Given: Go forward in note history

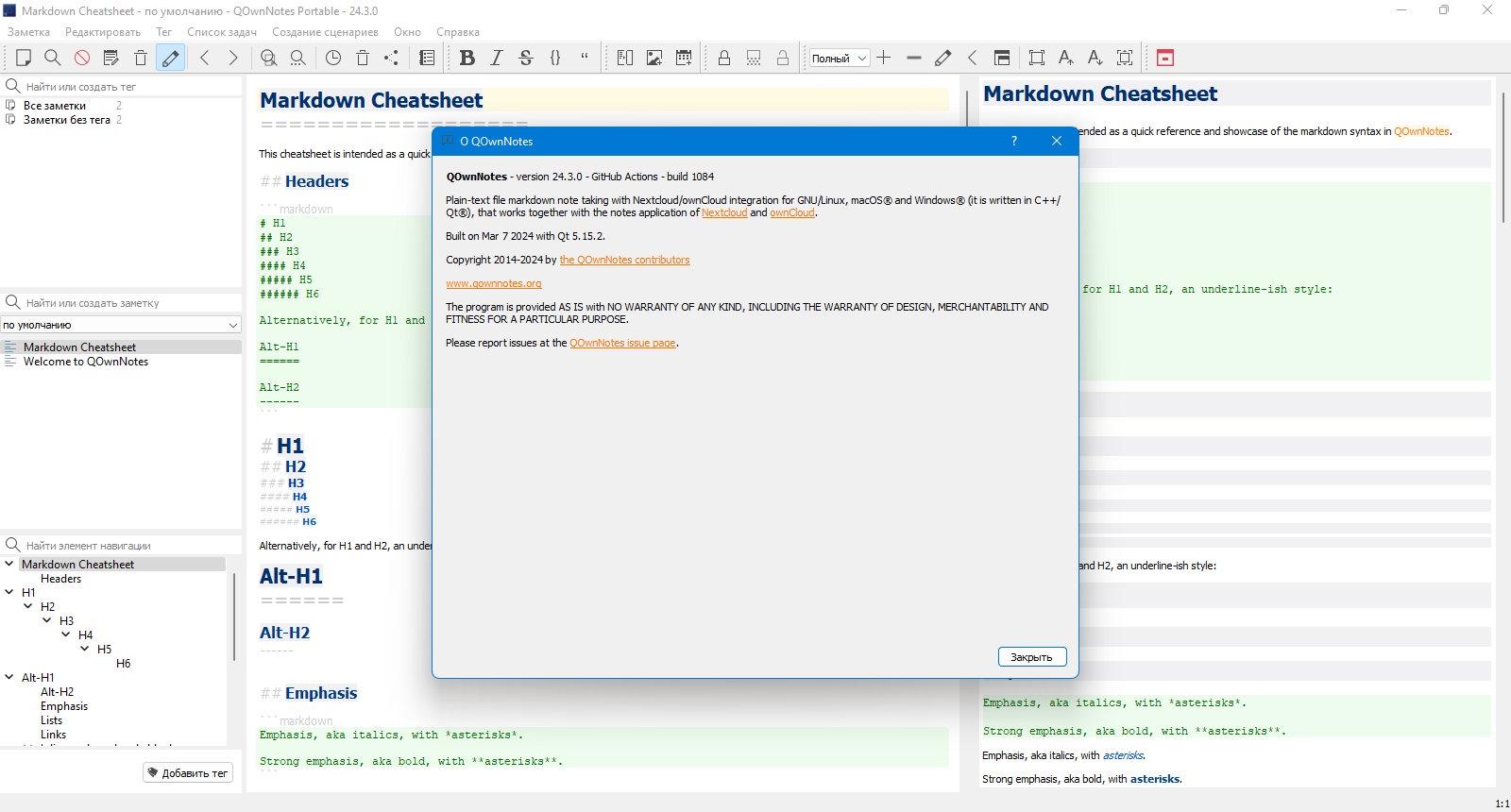Looking at the screenshot, I should (x=233, y=58).
